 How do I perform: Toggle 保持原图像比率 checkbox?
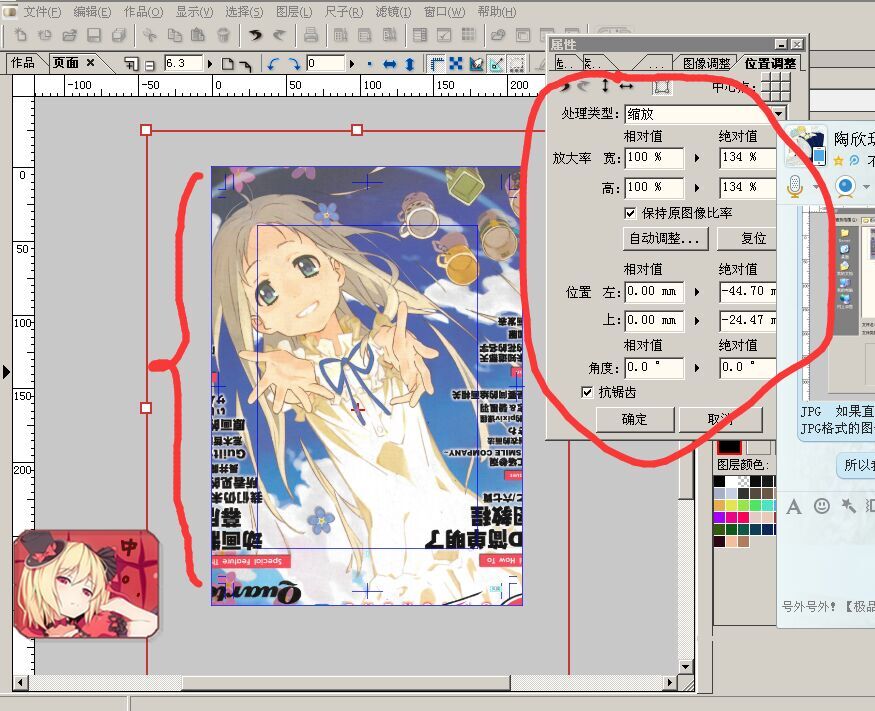[630, 213]
